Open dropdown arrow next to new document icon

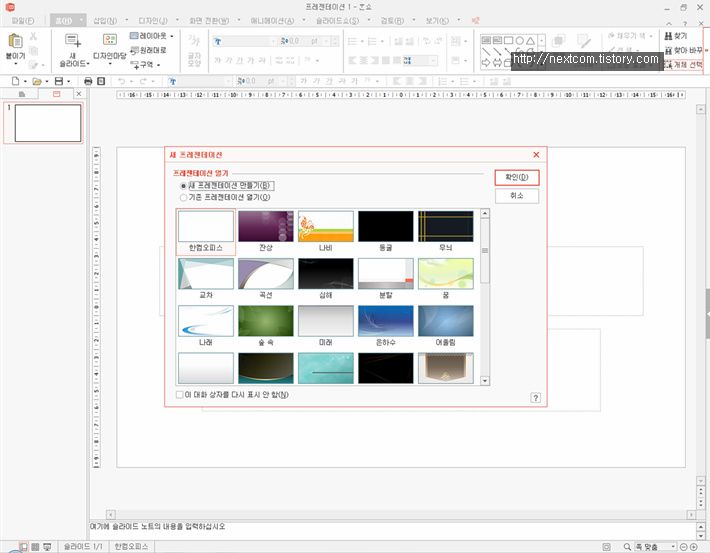pyautogui.click(x=25, y=82)
